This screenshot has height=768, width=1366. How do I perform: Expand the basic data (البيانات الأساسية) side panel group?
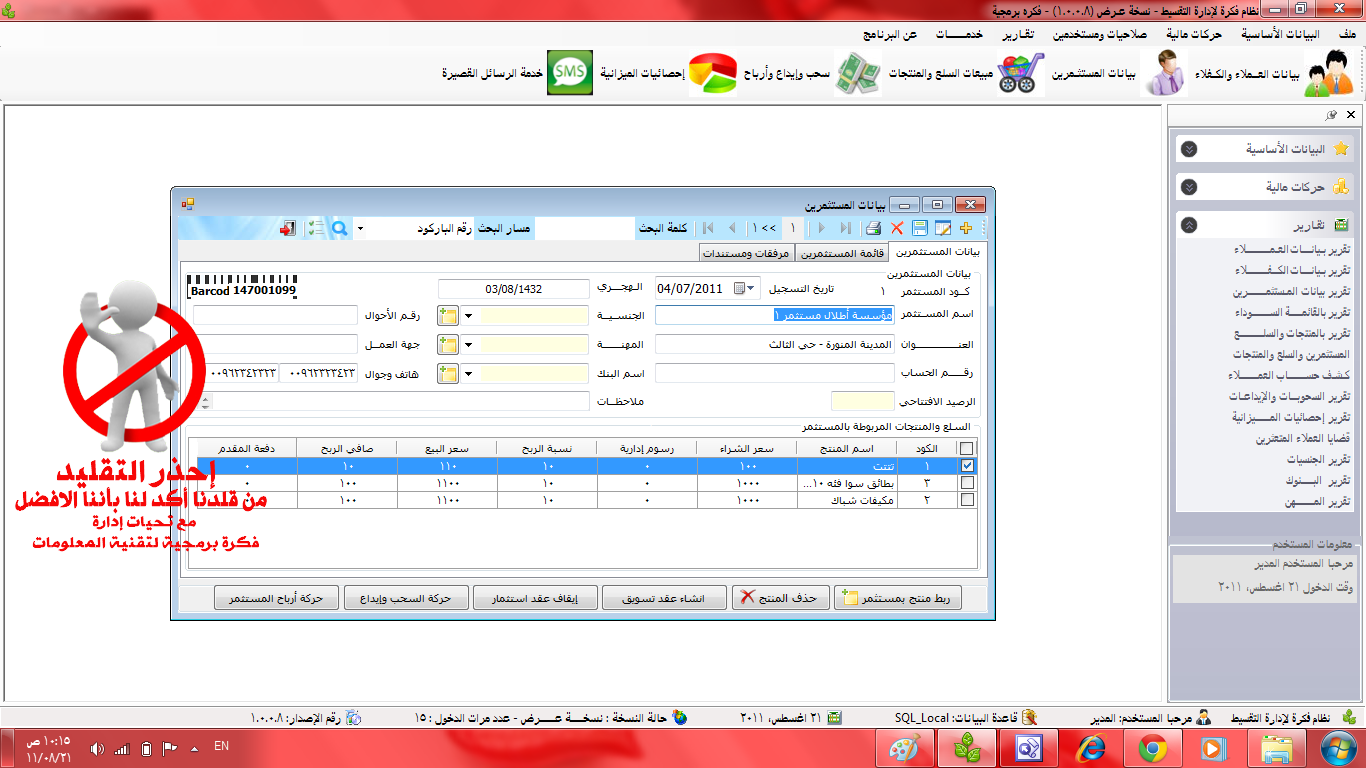coord(1188,149)
